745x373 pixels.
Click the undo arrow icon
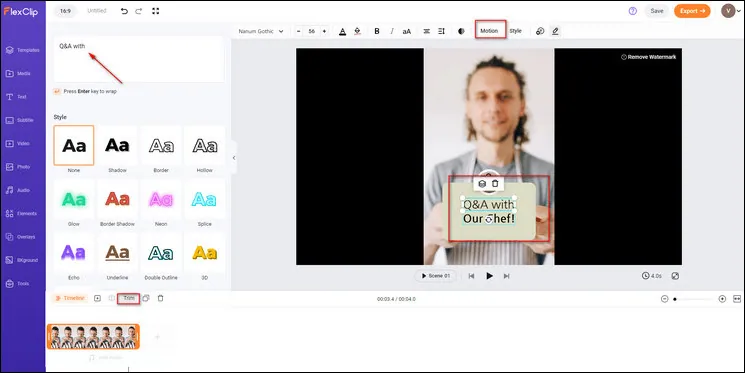pyautogui.click(x=124, y=11)
